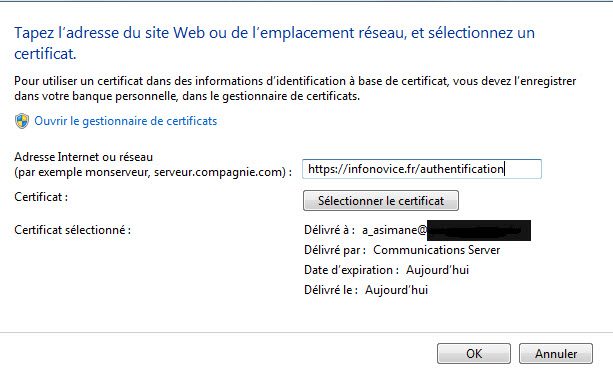Select the 'Délivré à :' label text
The width and height of the screenshot is (613, 385).
coord(329,230)
